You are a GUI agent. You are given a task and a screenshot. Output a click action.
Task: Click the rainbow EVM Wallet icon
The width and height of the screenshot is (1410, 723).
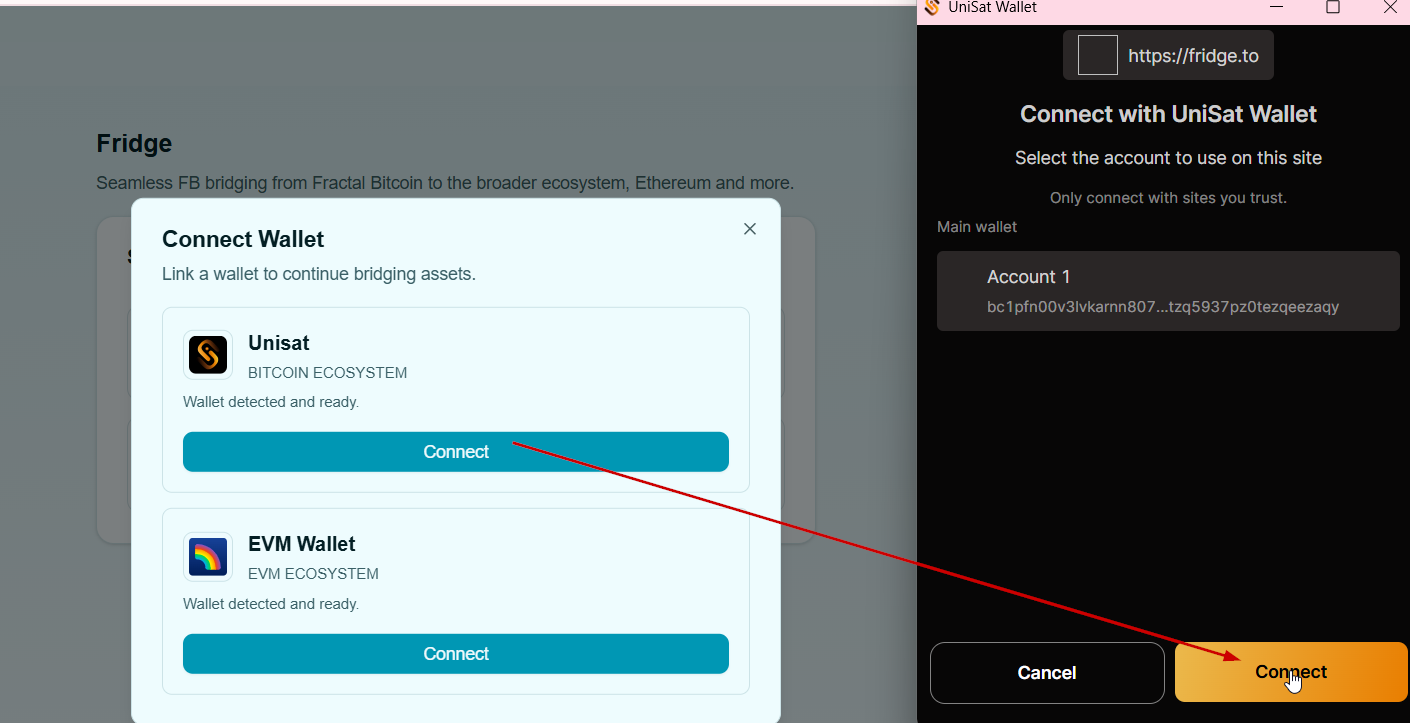point(208,557)
